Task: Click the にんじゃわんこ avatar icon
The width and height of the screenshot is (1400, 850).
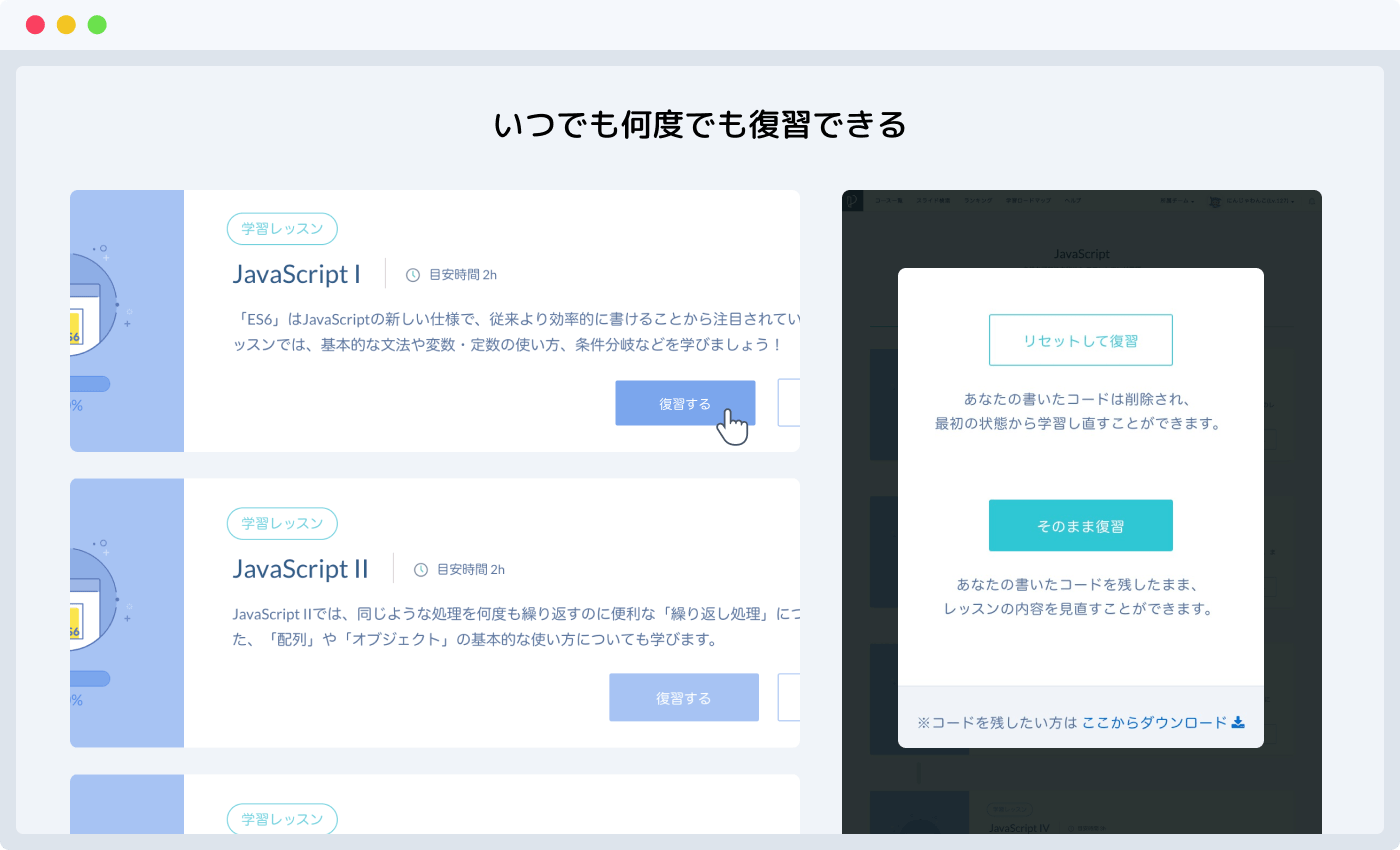Action: pos(1214,200)
